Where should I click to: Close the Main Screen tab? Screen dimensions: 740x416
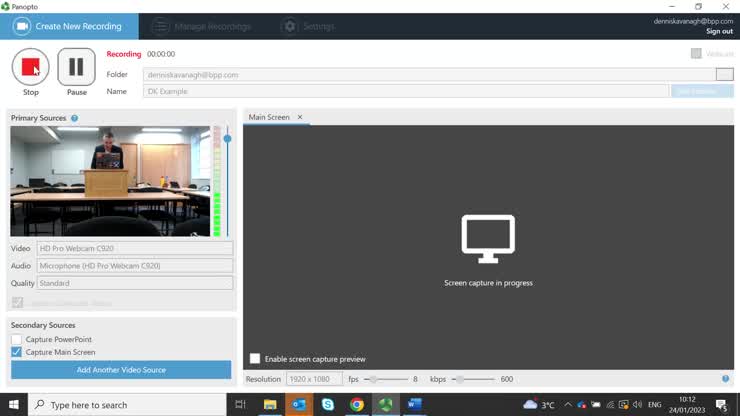point(299,117)
